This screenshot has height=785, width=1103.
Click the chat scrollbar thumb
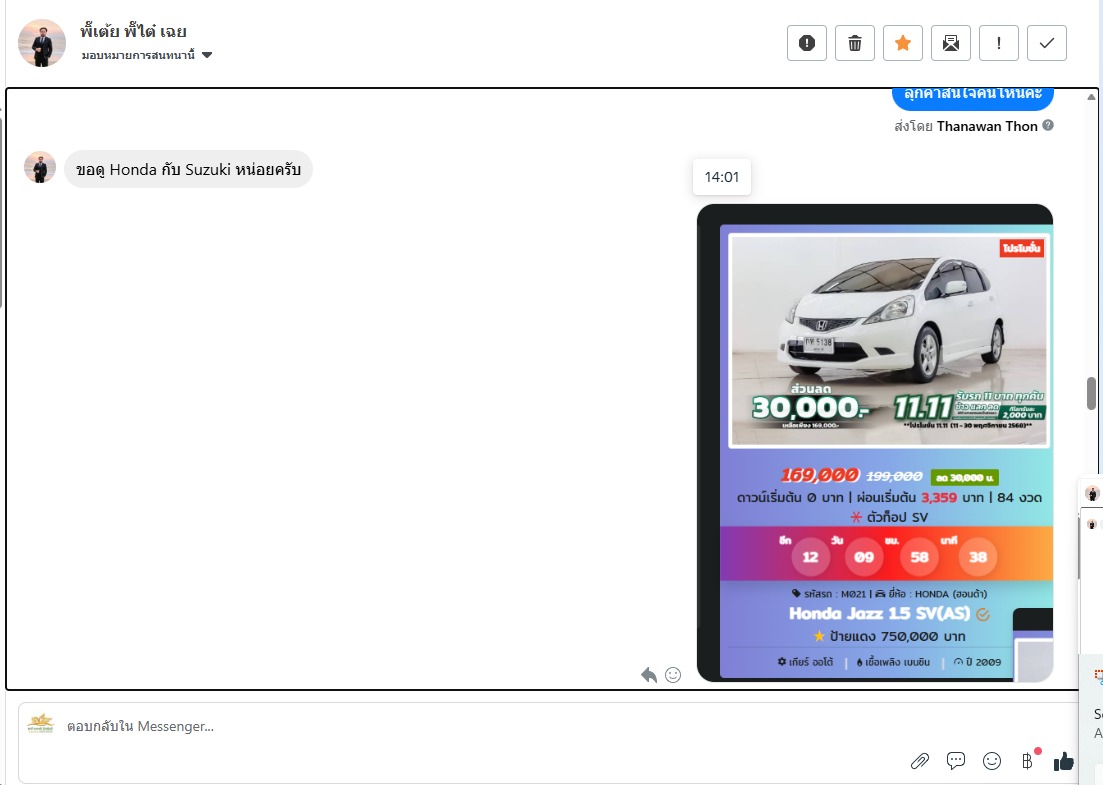coord(1091,393)
